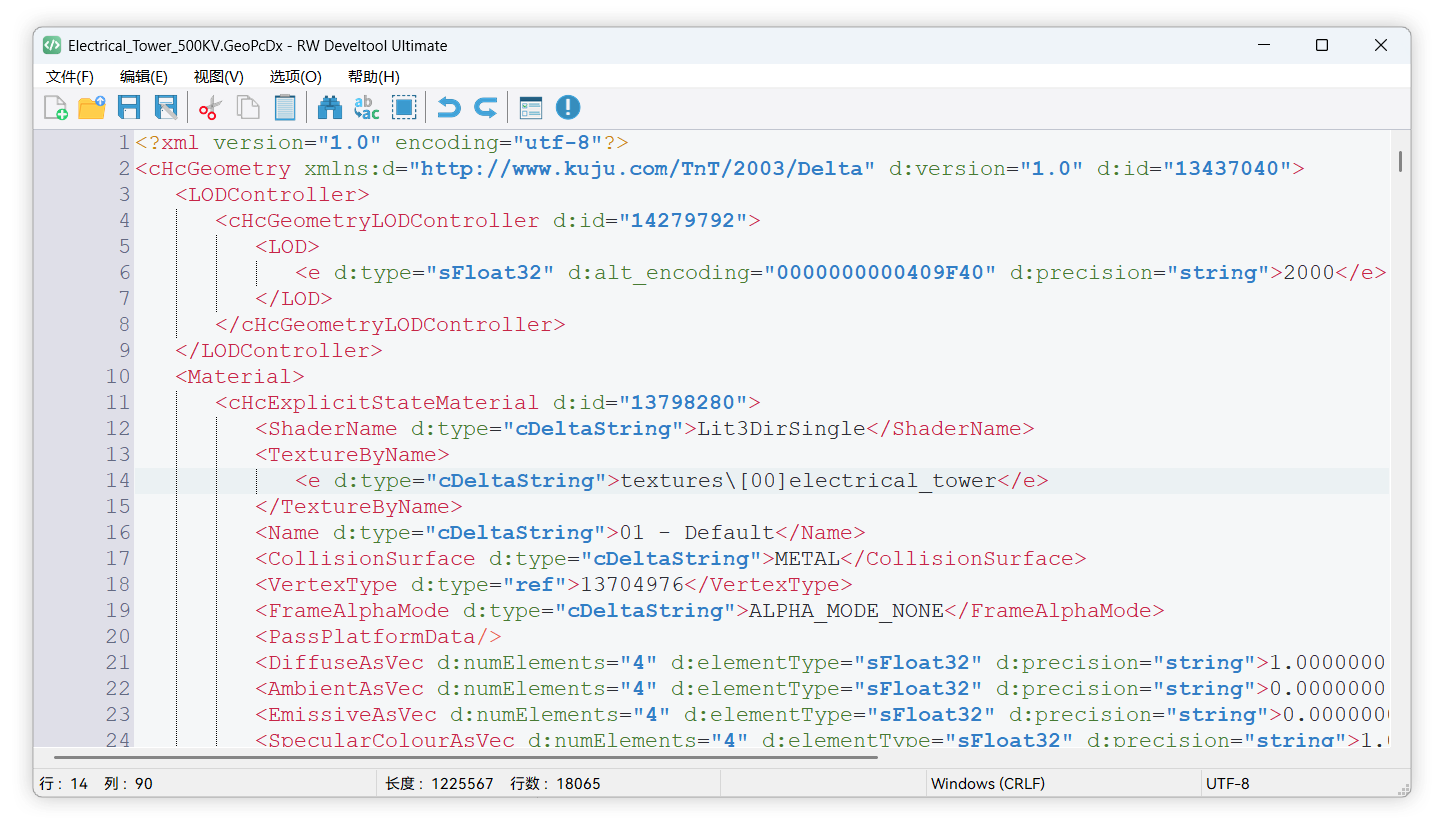This screenshot has height=828, width=1444.
Task: Save the document as a new file
Action: click(x=166, y=107)
